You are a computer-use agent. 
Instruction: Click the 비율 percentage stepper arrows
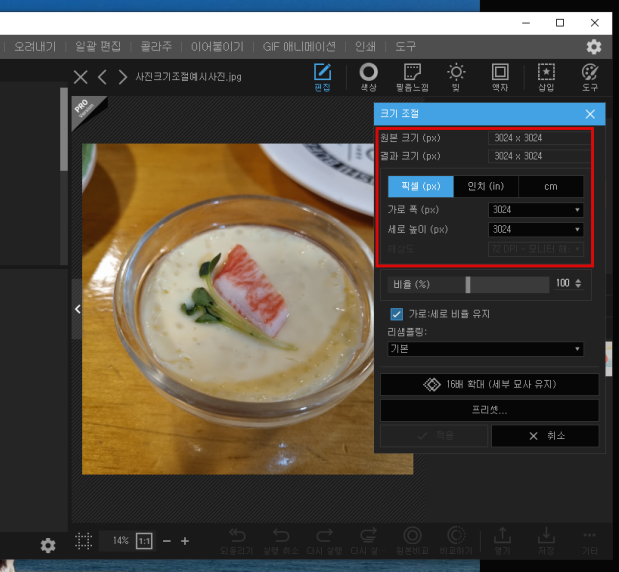click(578, 283)
